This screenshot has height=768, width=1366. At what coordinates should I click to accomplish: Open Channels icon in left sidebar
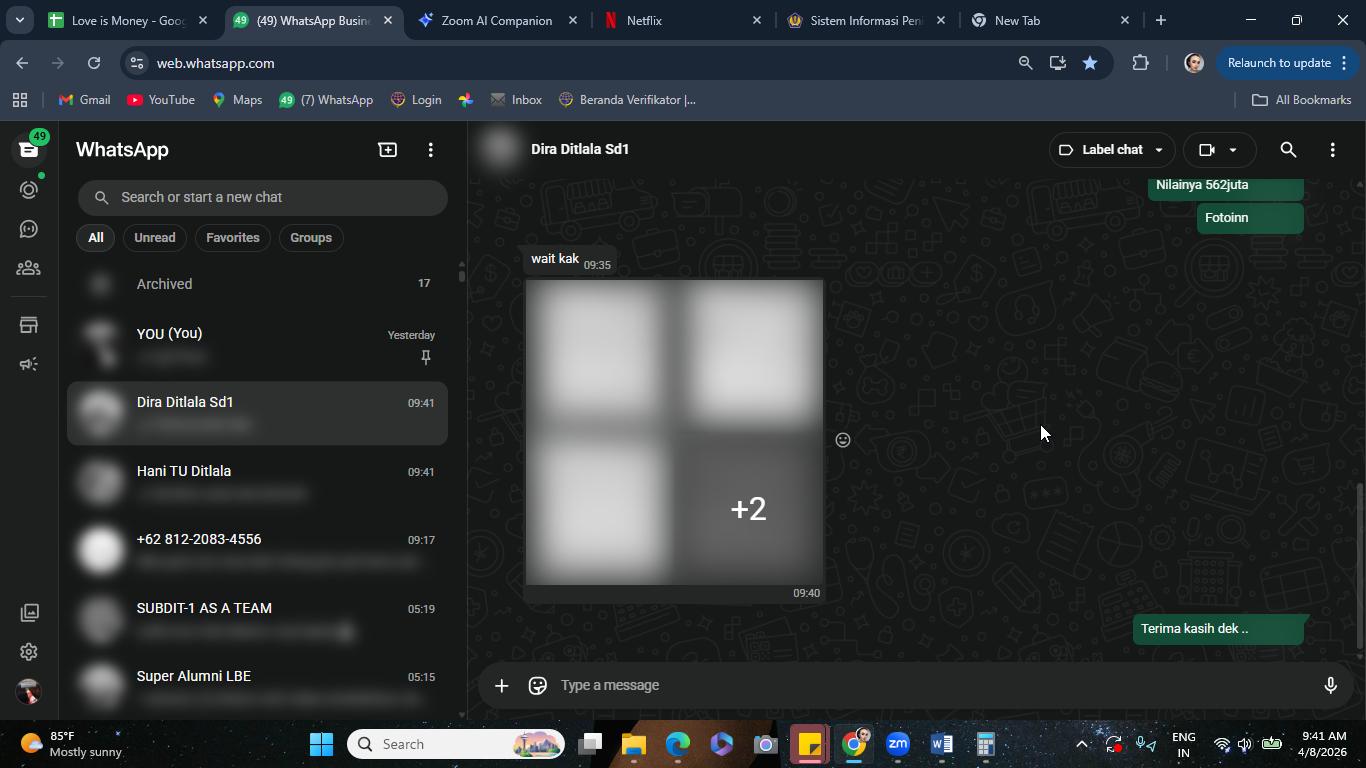coord(29,229)
